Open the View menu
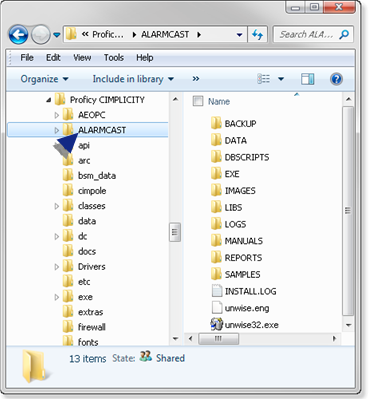 point(82,58)
